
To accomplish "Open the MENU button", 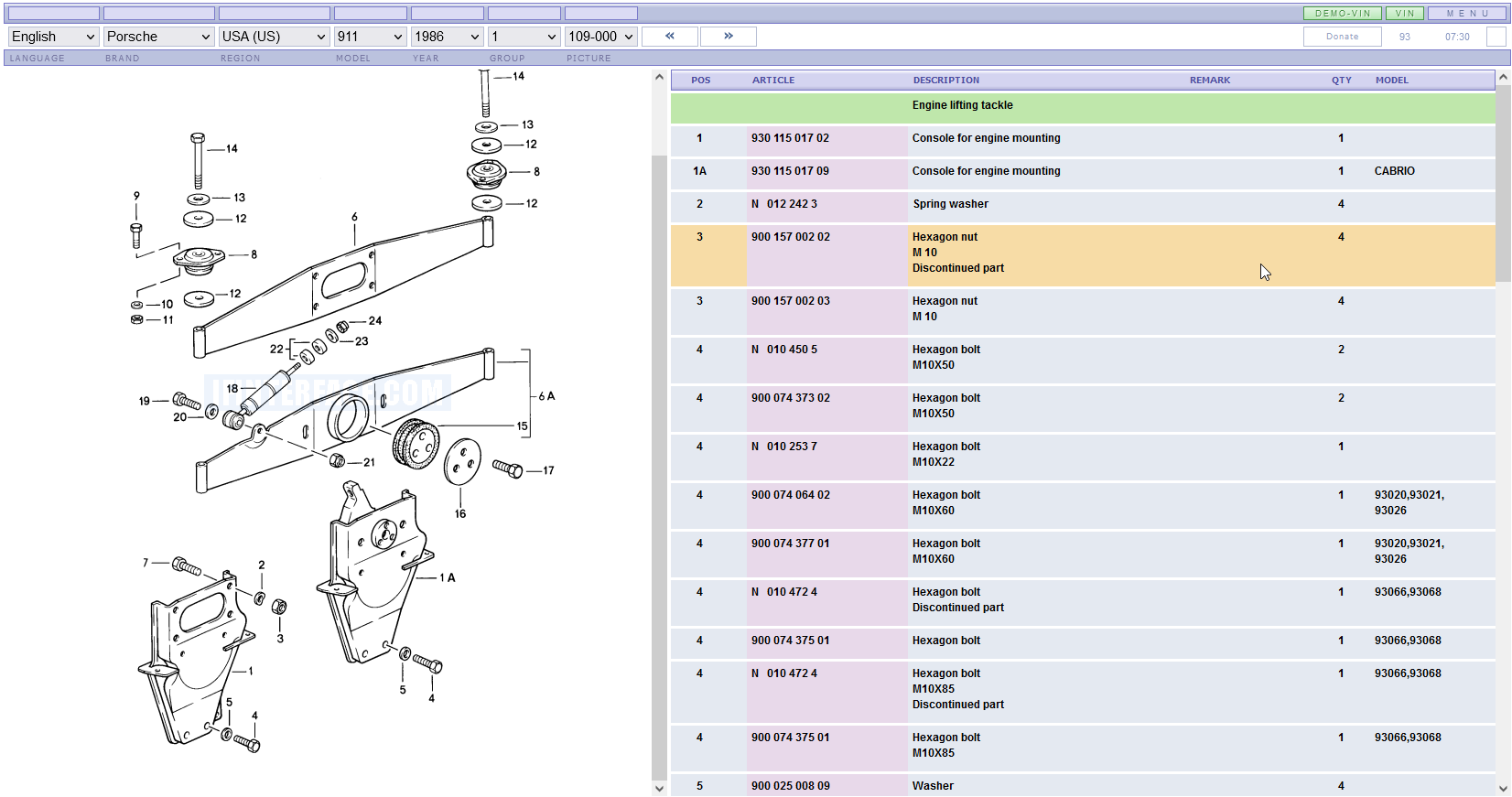I will [1467, 14].
